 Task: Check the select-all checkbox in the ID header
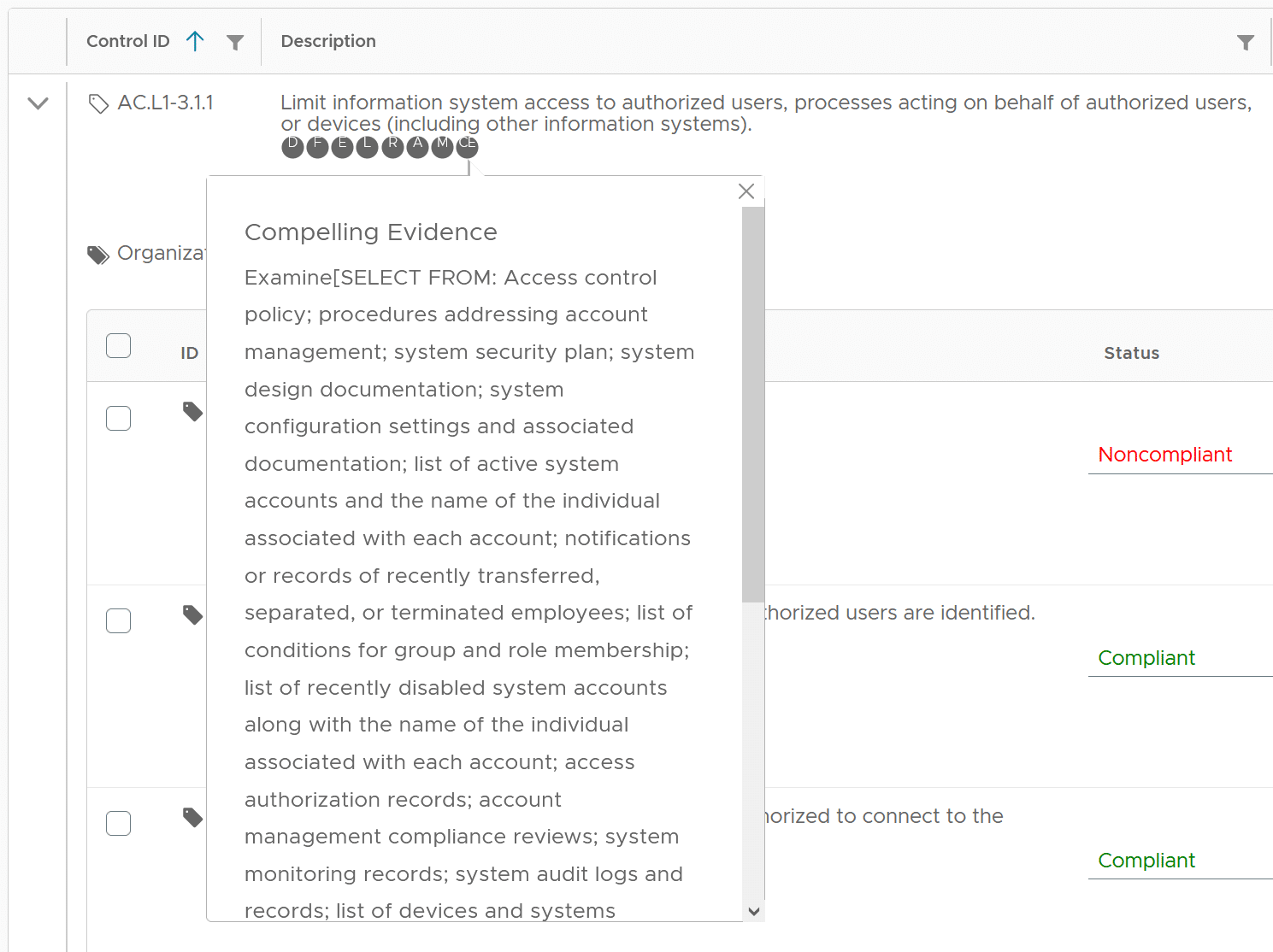pos(118,345)
